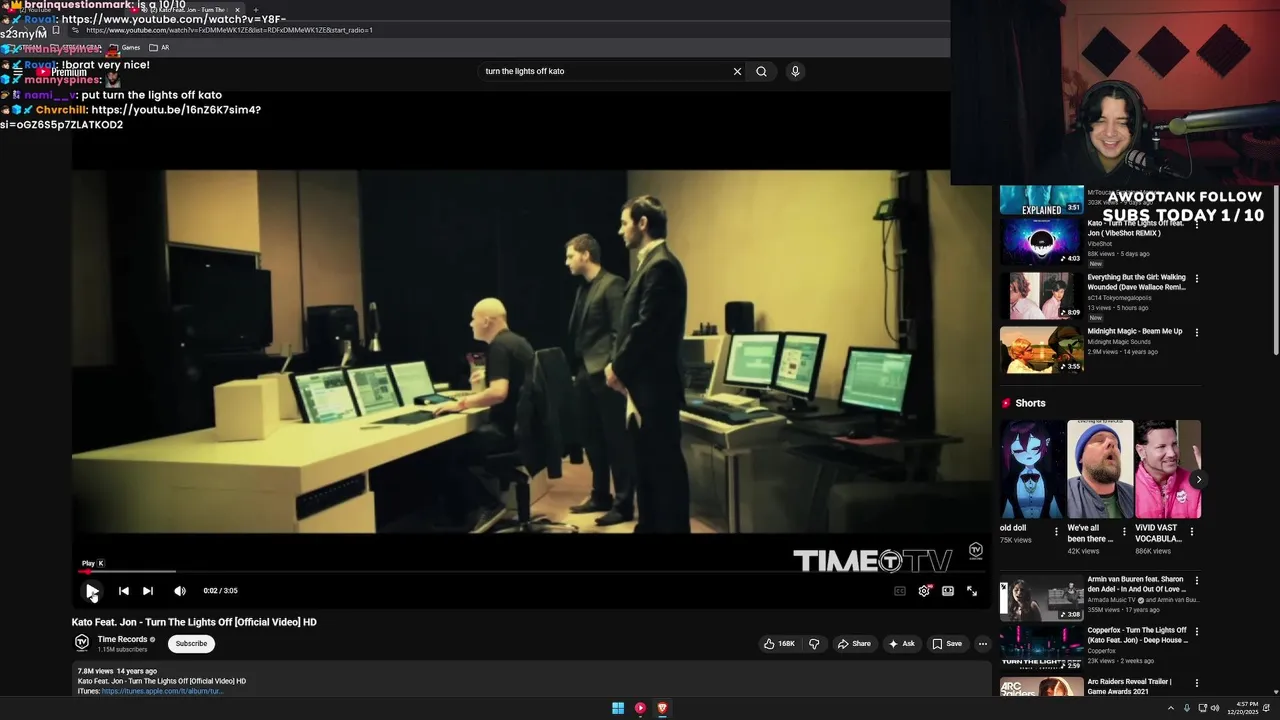Click the Time Records channel avatar
1280x720 pixels.
[82, 643]
